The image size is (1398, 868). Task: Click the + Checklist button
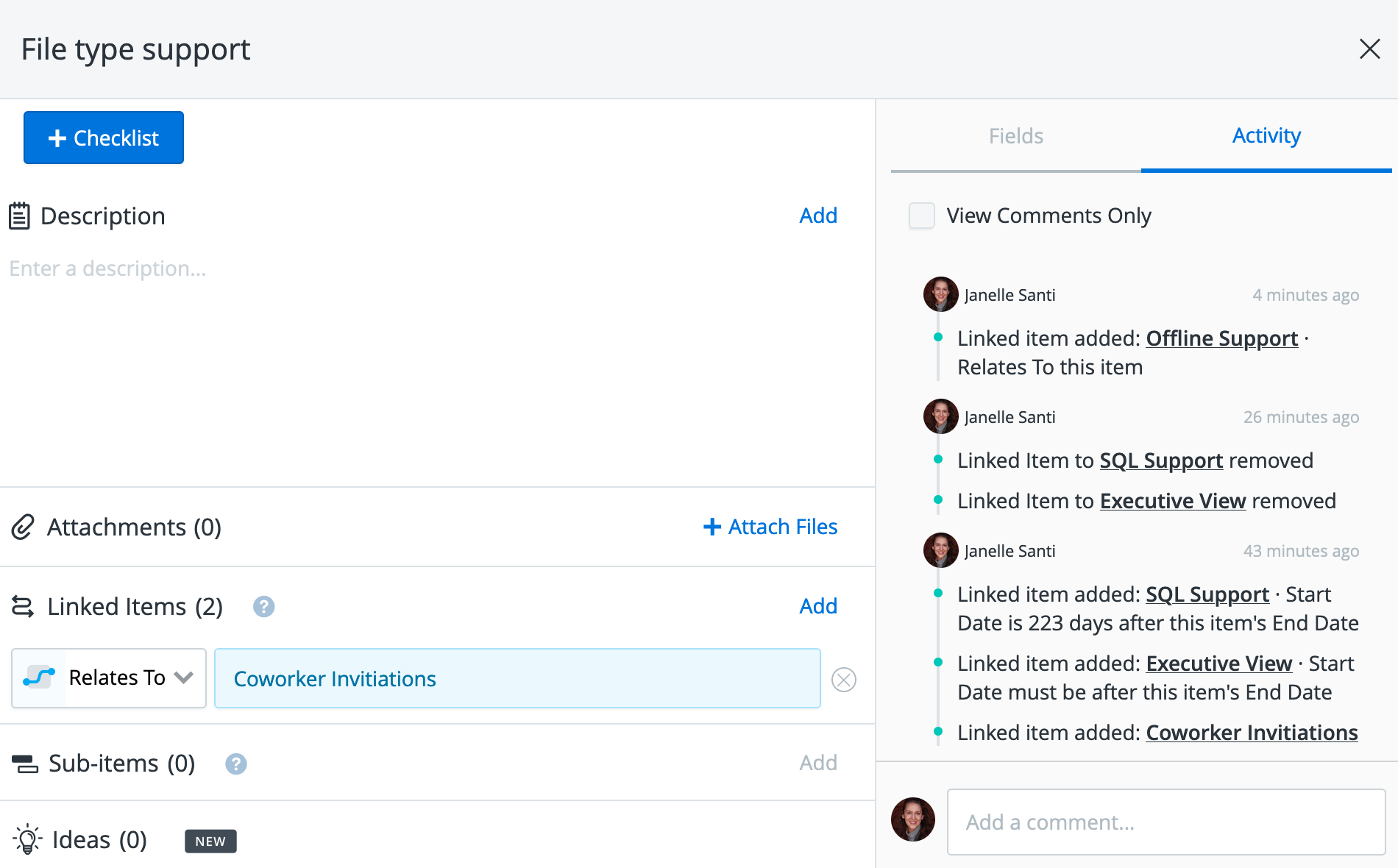104,138
